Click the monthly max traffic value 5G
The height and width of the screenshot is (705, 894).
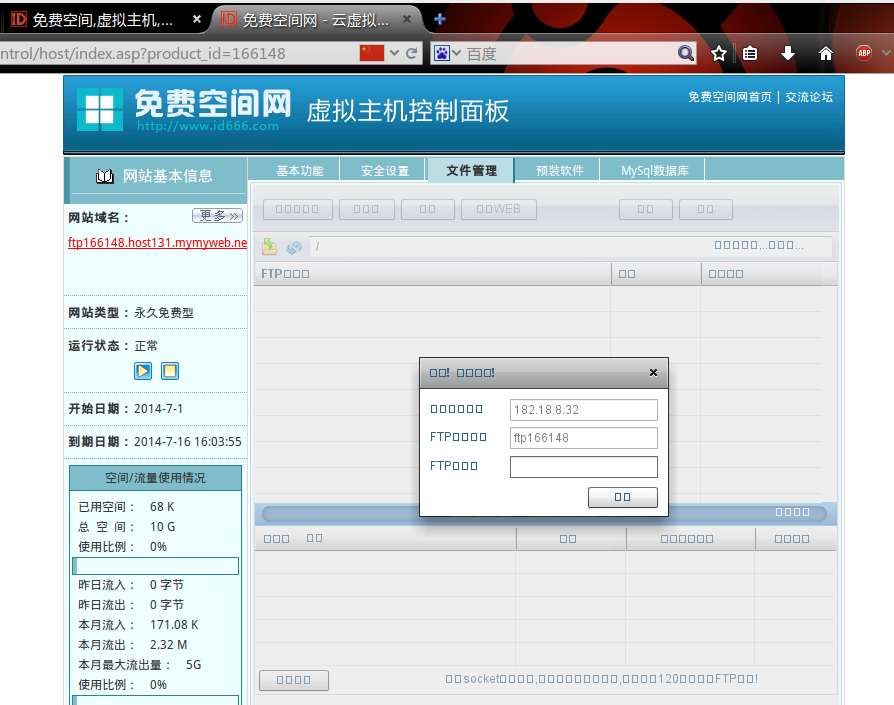coord(193,665)
